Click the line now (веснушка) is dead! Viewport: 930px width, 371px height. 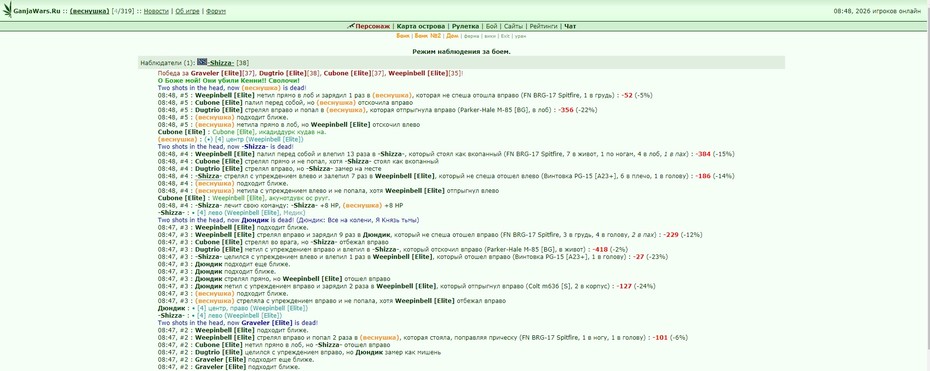click(x=232, y=88)
